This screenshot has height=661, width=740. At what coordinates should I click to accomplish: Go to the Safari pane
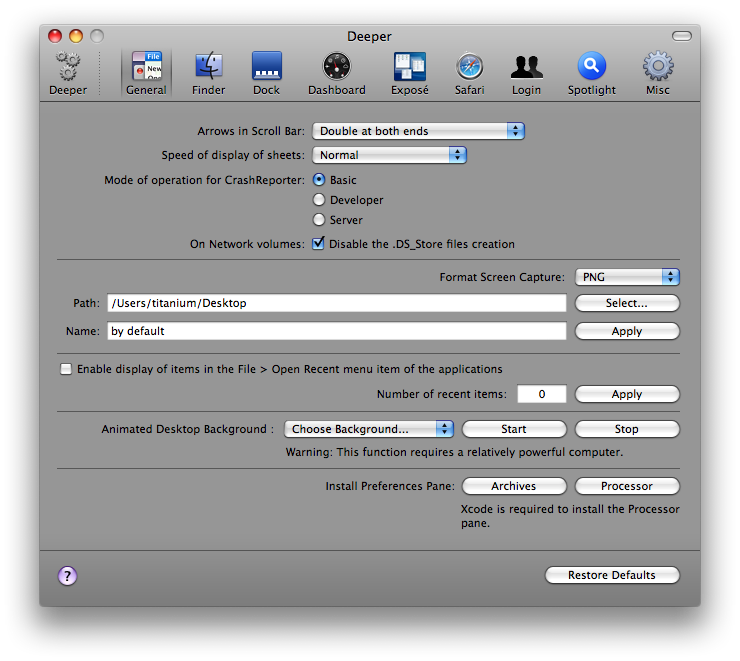[x=470, y=74]
